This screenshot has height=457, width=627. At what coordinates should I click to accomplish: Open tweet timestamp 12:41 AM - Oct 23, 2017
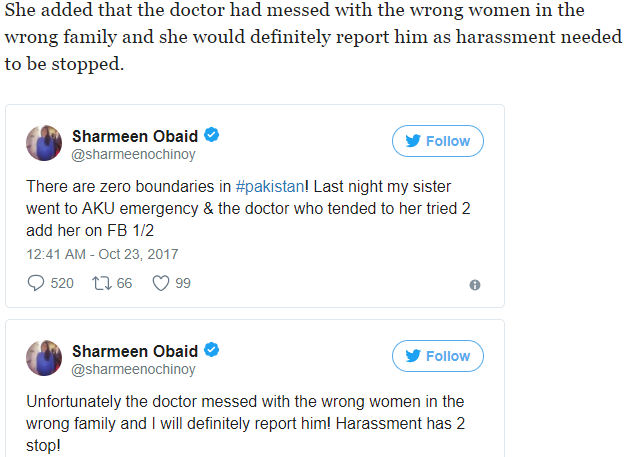[103, 254]
